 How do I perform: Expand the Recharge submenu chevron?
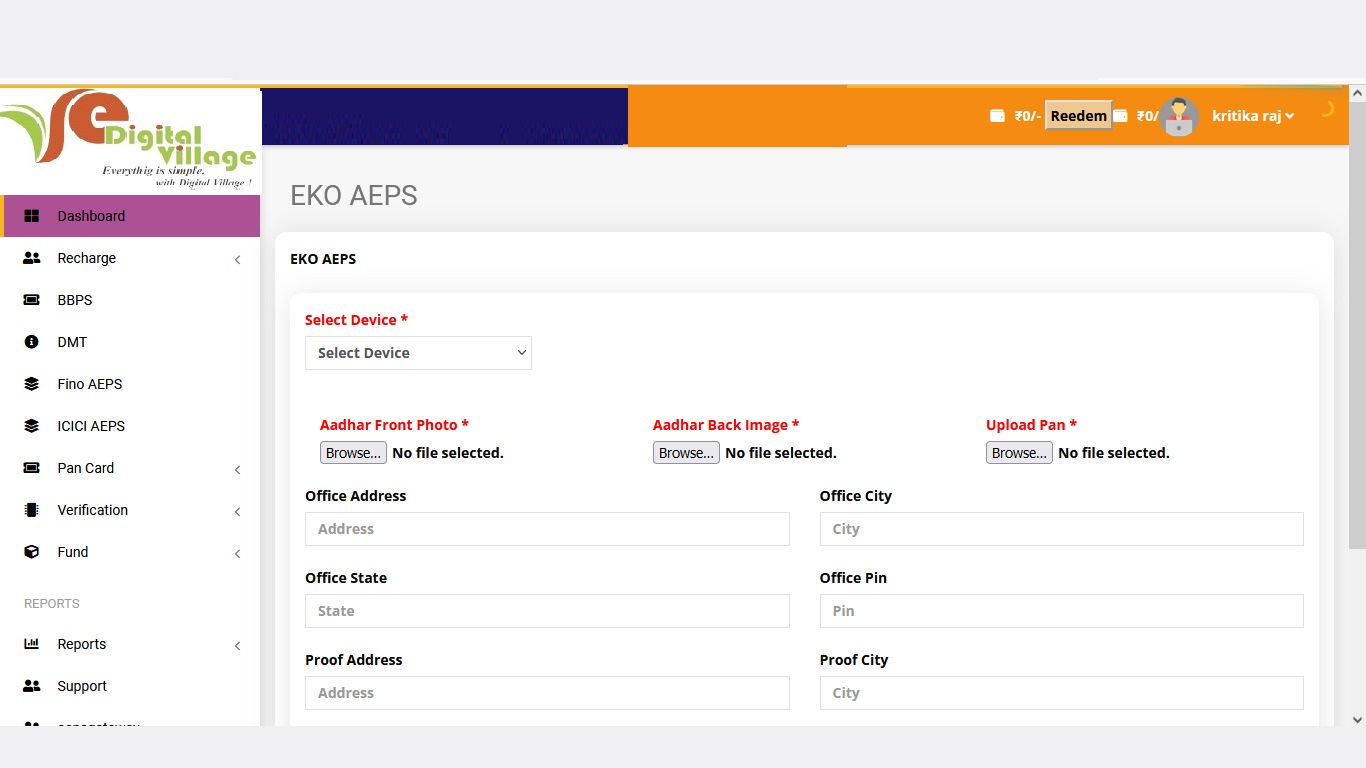pyautogui.click(x=237, y=260)
